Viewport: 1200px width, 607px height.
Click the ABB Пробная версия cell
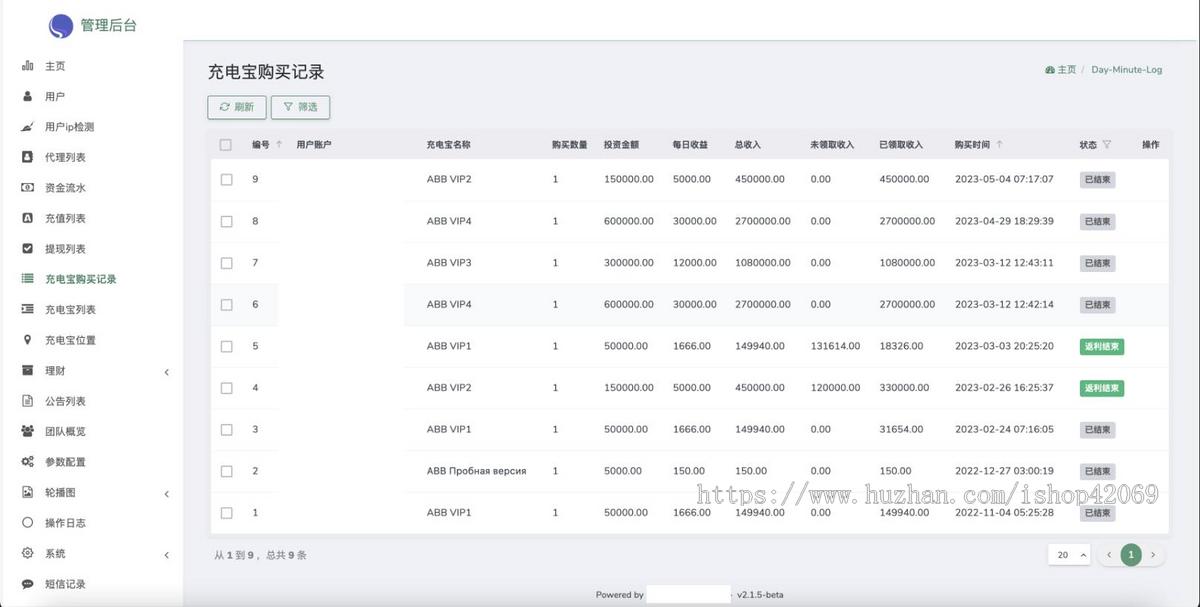476,471
